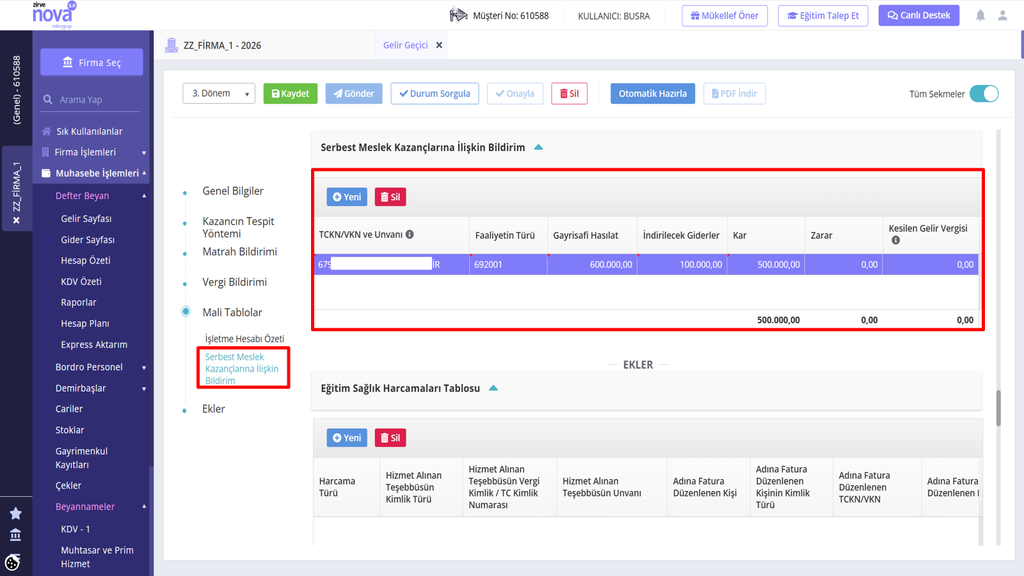
Task: Go to İşletme Hesabı Özeti link
Action: tap(245, 339)
